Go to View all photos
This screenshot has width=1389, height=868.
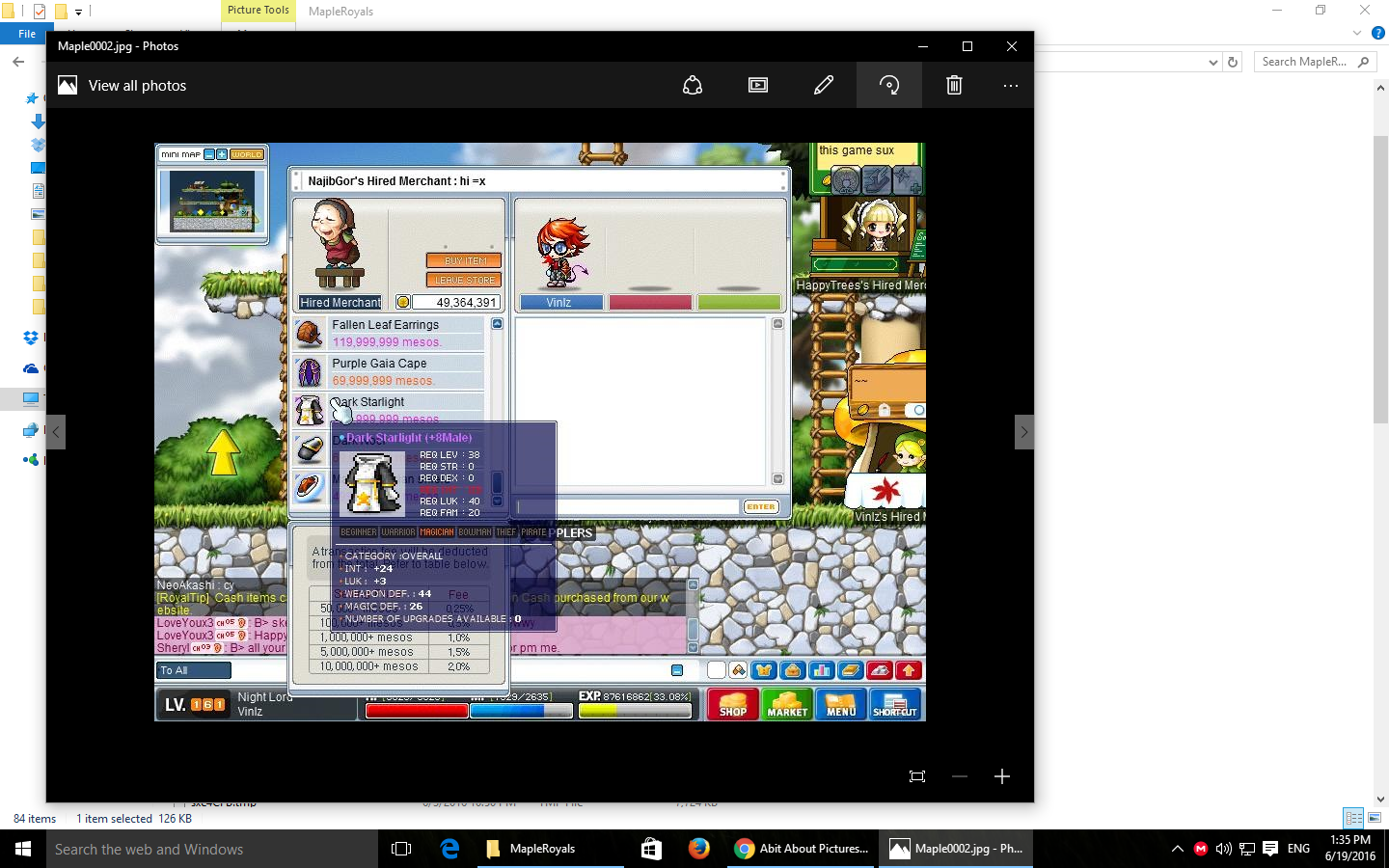pos(123,85)
